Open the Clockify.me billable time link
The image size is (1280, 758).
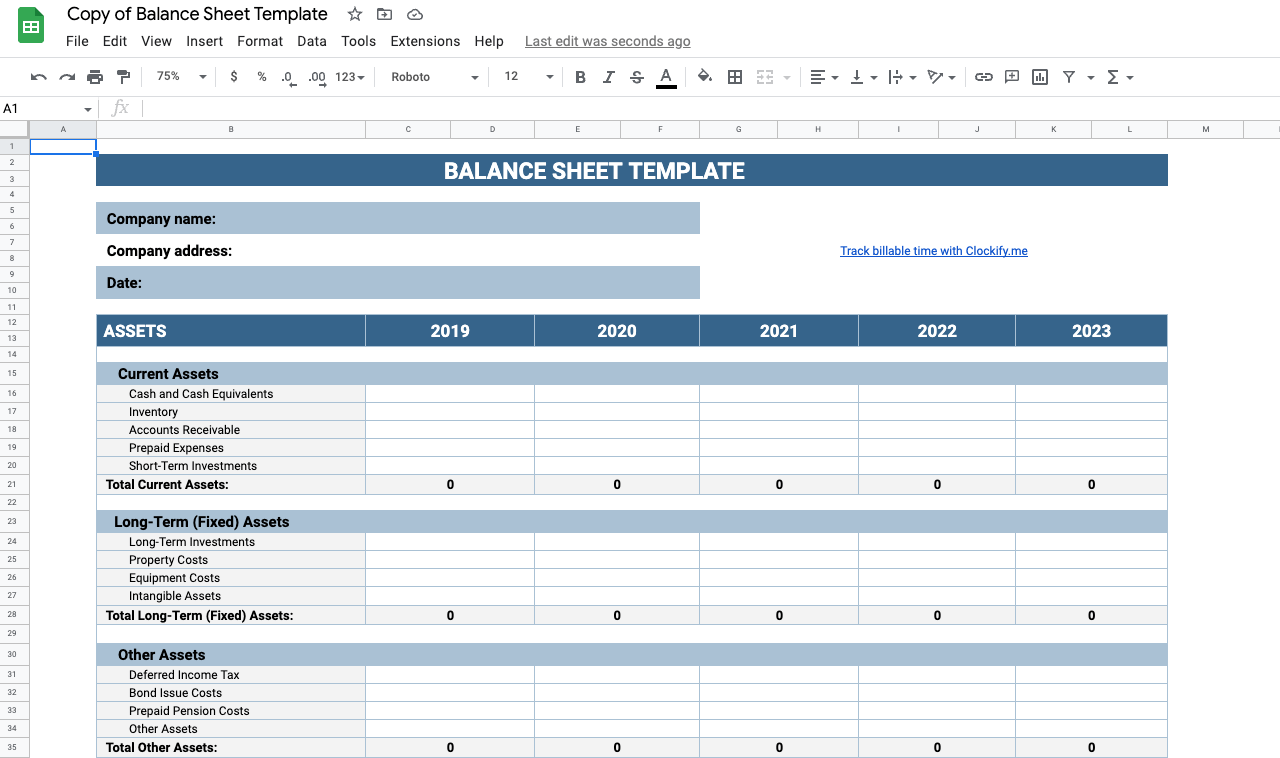pyautogui.click(x=933, y=251)
